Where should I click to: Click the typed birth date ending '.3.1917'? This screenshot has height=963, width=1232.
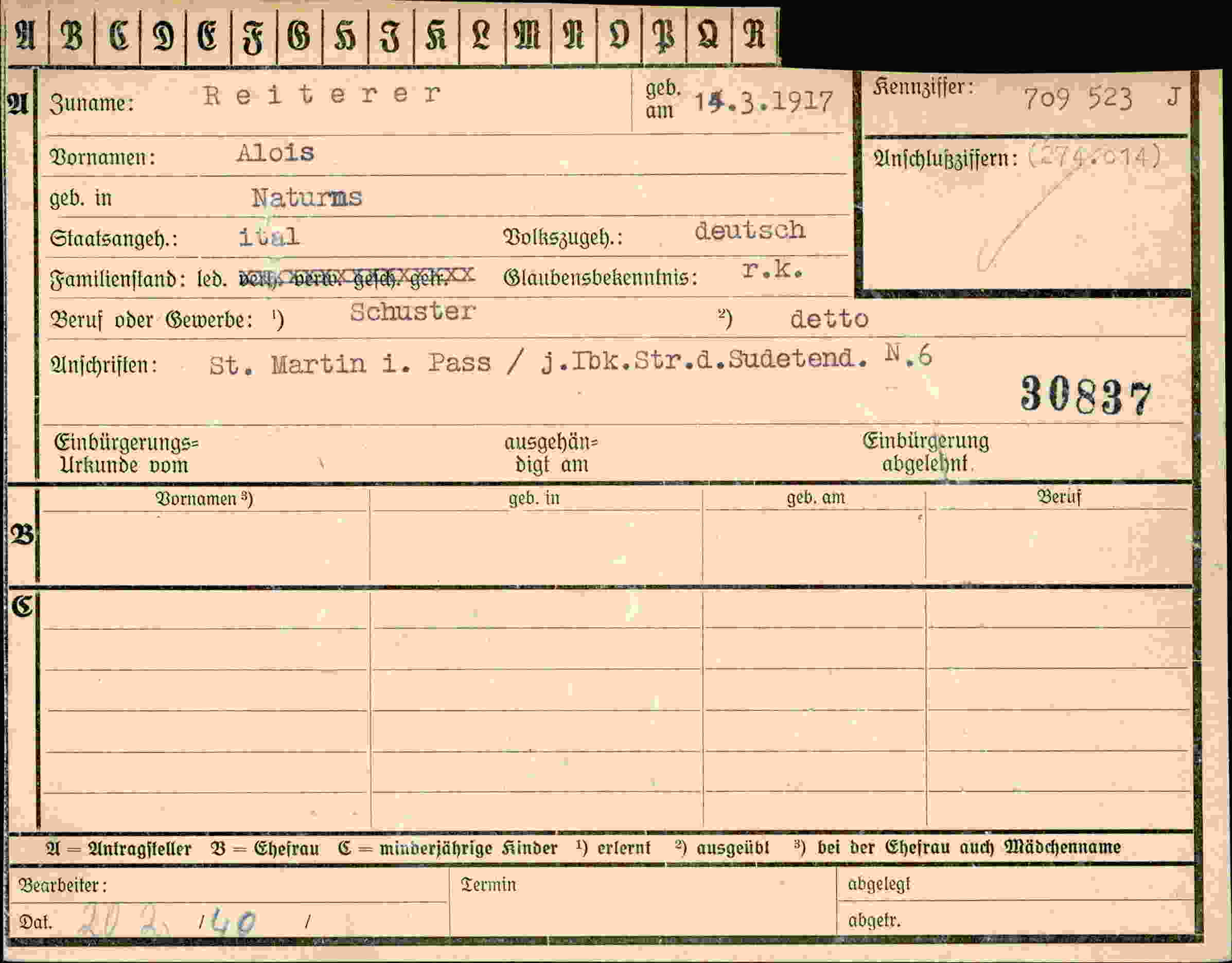coord(764,102)
